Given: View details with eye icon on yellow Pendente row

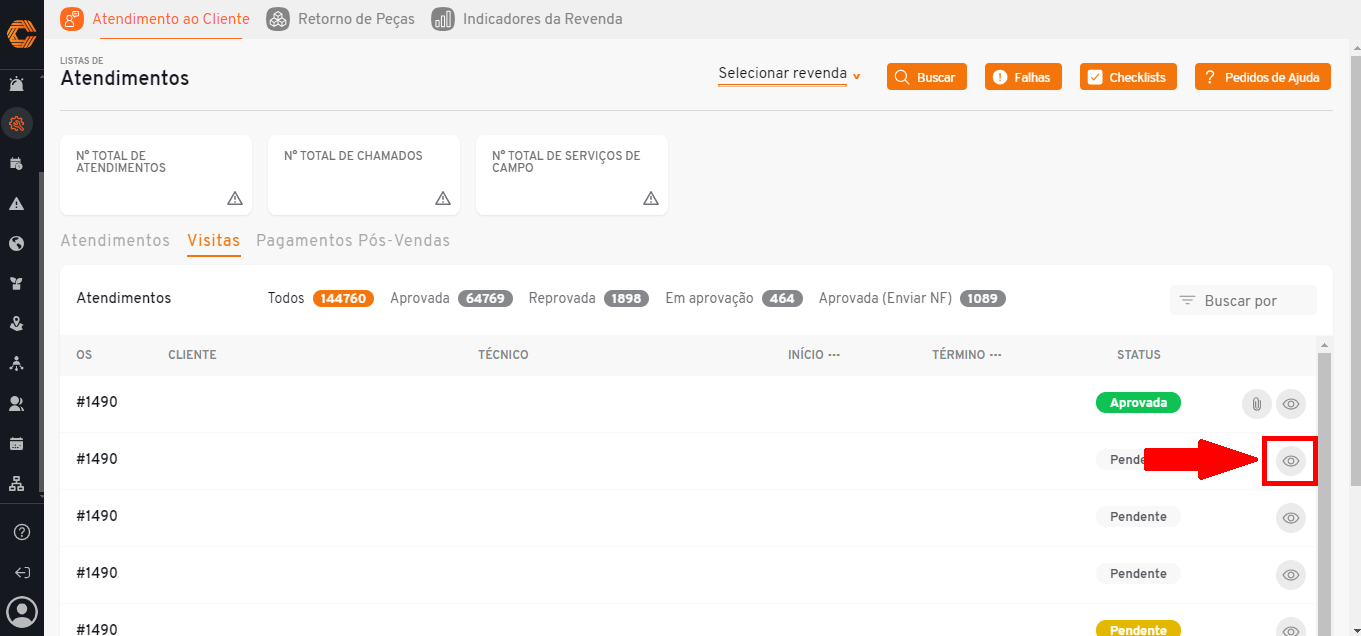Looking at the screenshot, I should coord(1291,629).
